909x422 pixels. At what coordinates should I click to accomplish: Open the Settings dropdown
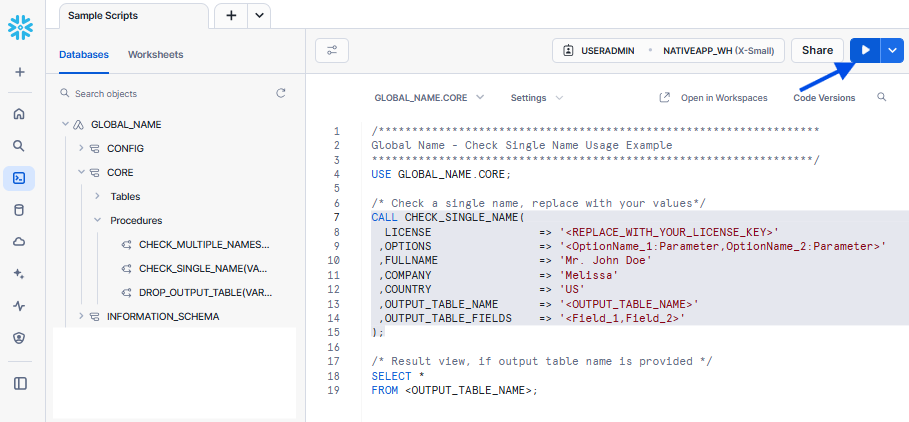(x=537, y=97)
